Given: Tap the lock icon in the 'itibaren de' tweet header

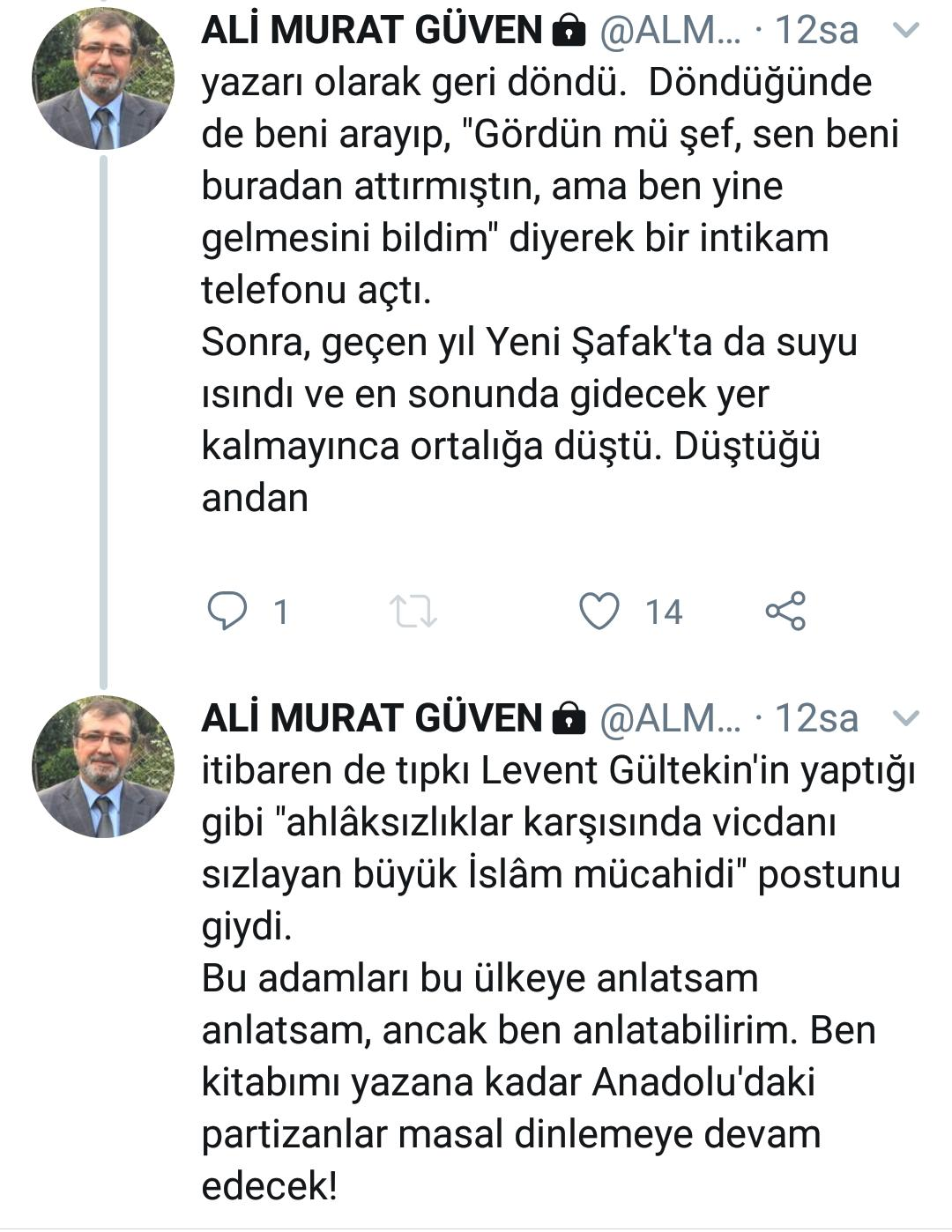Looking at the screenshot, I should click(x=569, y=720).
